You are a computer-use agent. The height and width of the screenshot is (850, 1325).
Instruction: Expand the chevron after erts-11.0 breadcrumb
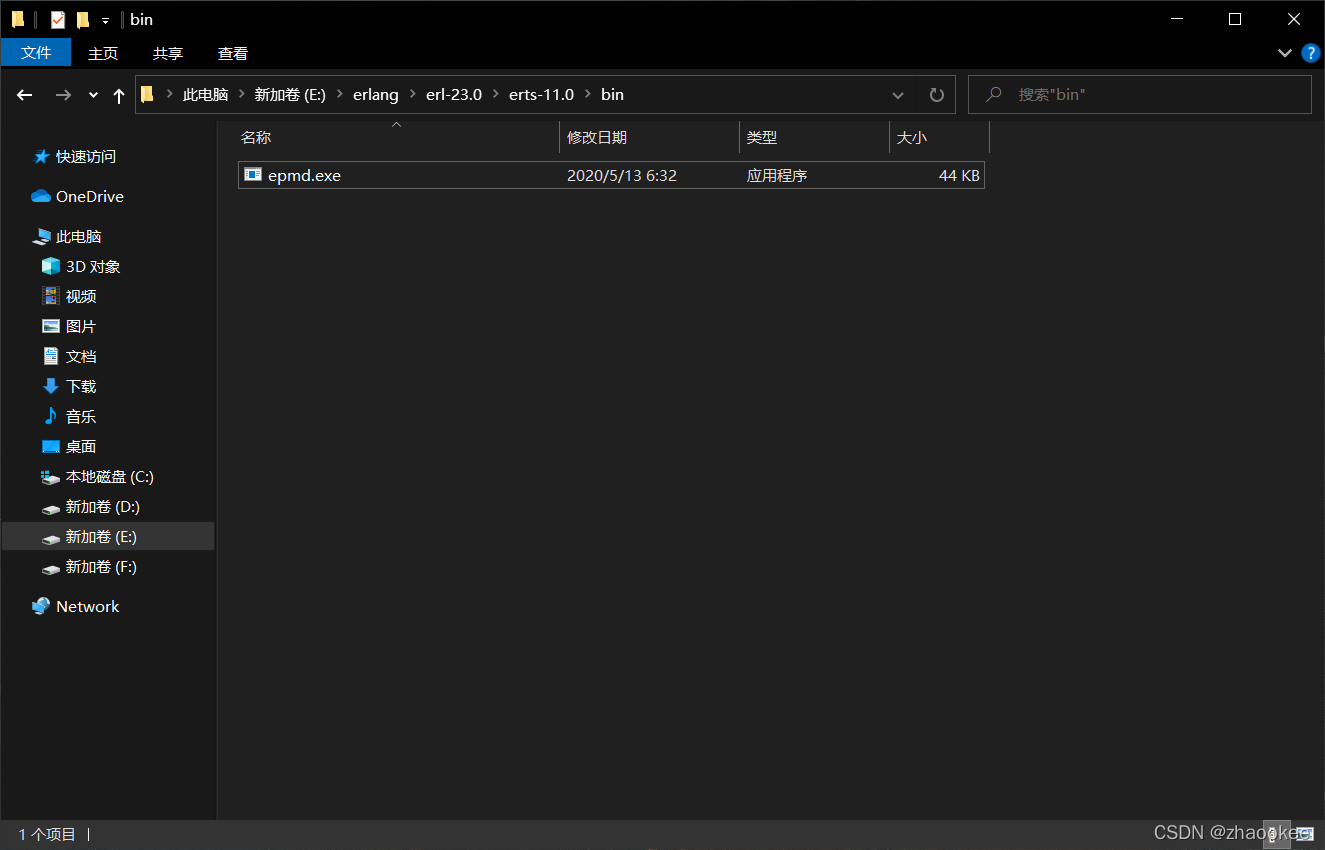pyautogui.click(x=587, y=95)
